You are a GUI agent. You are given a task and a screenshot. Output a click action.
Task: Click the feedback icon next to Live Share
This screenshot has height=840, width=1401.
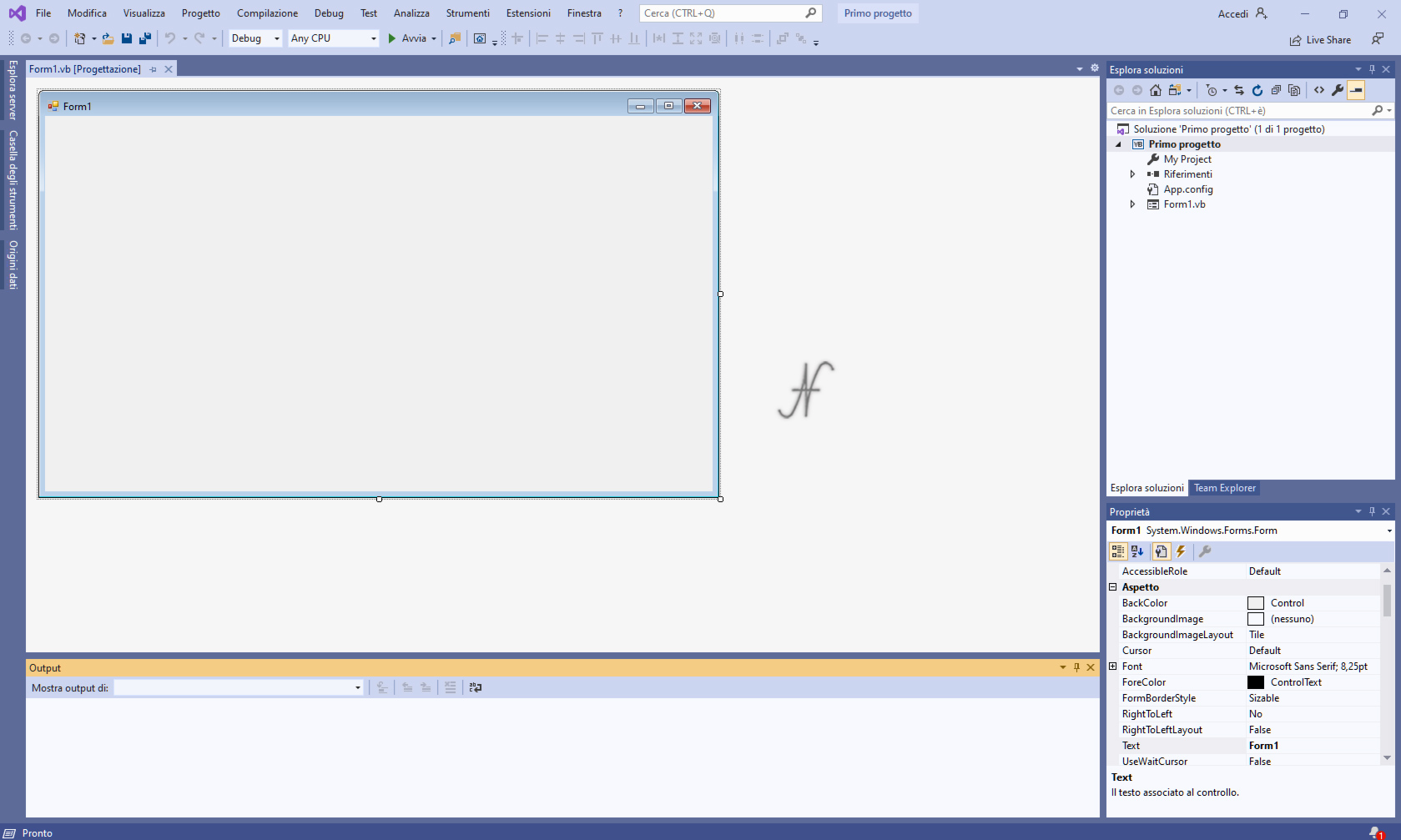(x=1378, y=39)
